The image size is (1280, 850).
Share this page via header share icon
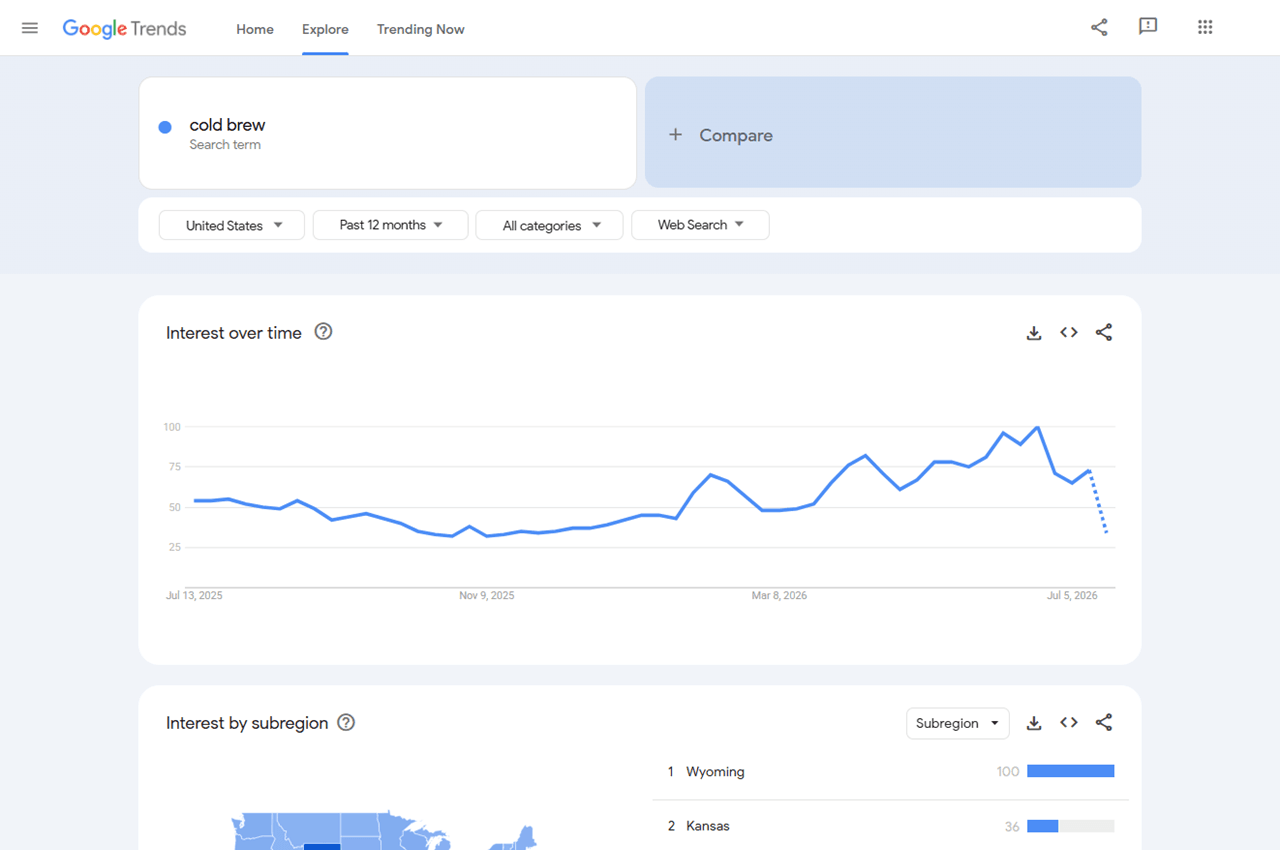click(x=1099, y=28)
